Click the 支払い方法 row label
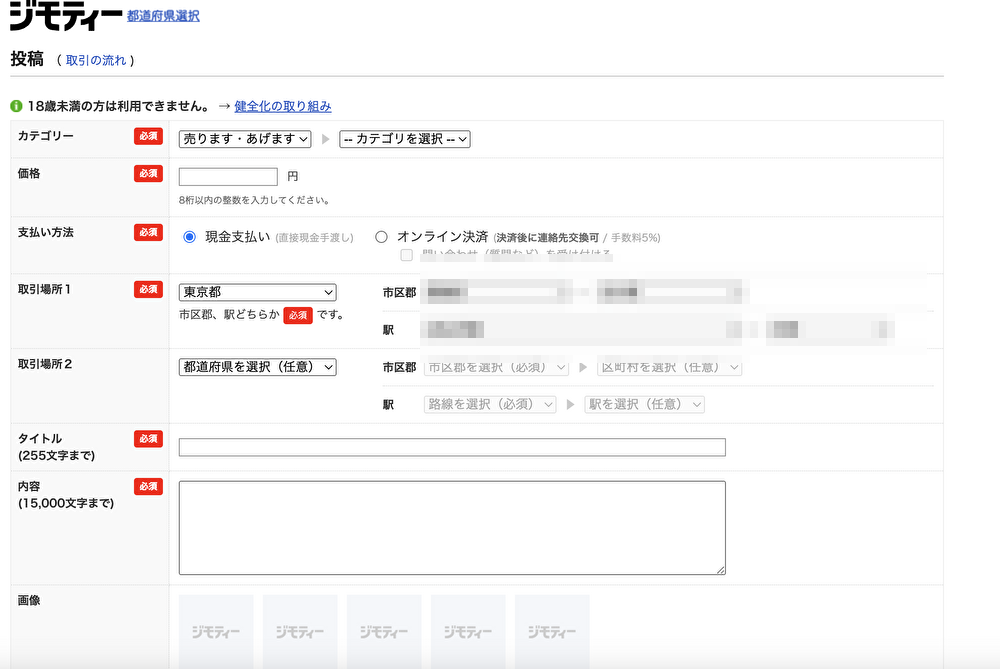This screenshot has width=1000, height=669. pyautogui.click(x=46, y=232)
